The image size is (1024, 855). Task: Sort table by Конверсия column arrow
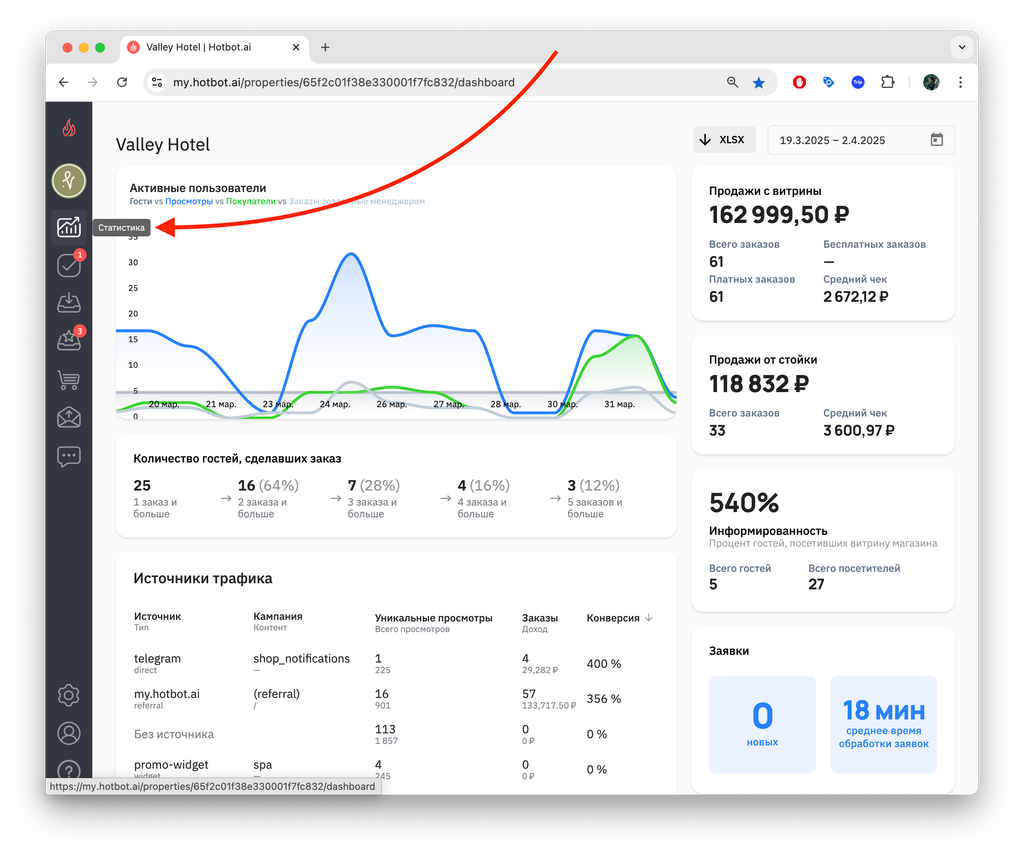click(x=648, y=618)
